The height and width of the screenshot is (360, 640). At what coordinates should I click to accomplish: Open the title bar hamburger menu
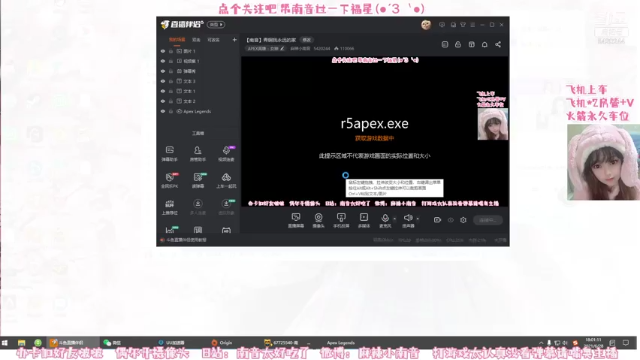(x=473, y=24)
